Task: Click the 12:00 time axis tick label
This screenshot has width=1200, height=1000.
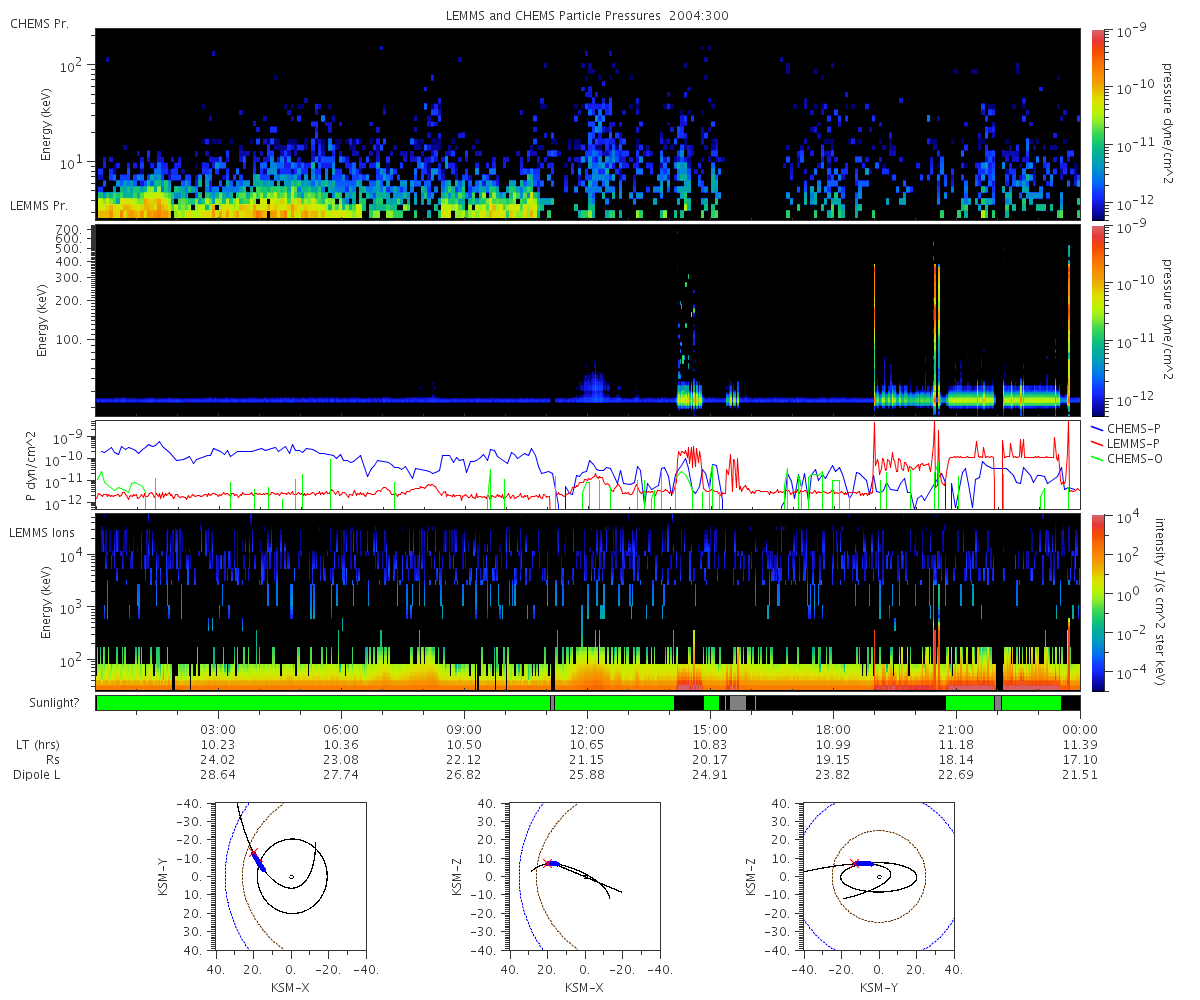Action: click(x=587, y=730)
